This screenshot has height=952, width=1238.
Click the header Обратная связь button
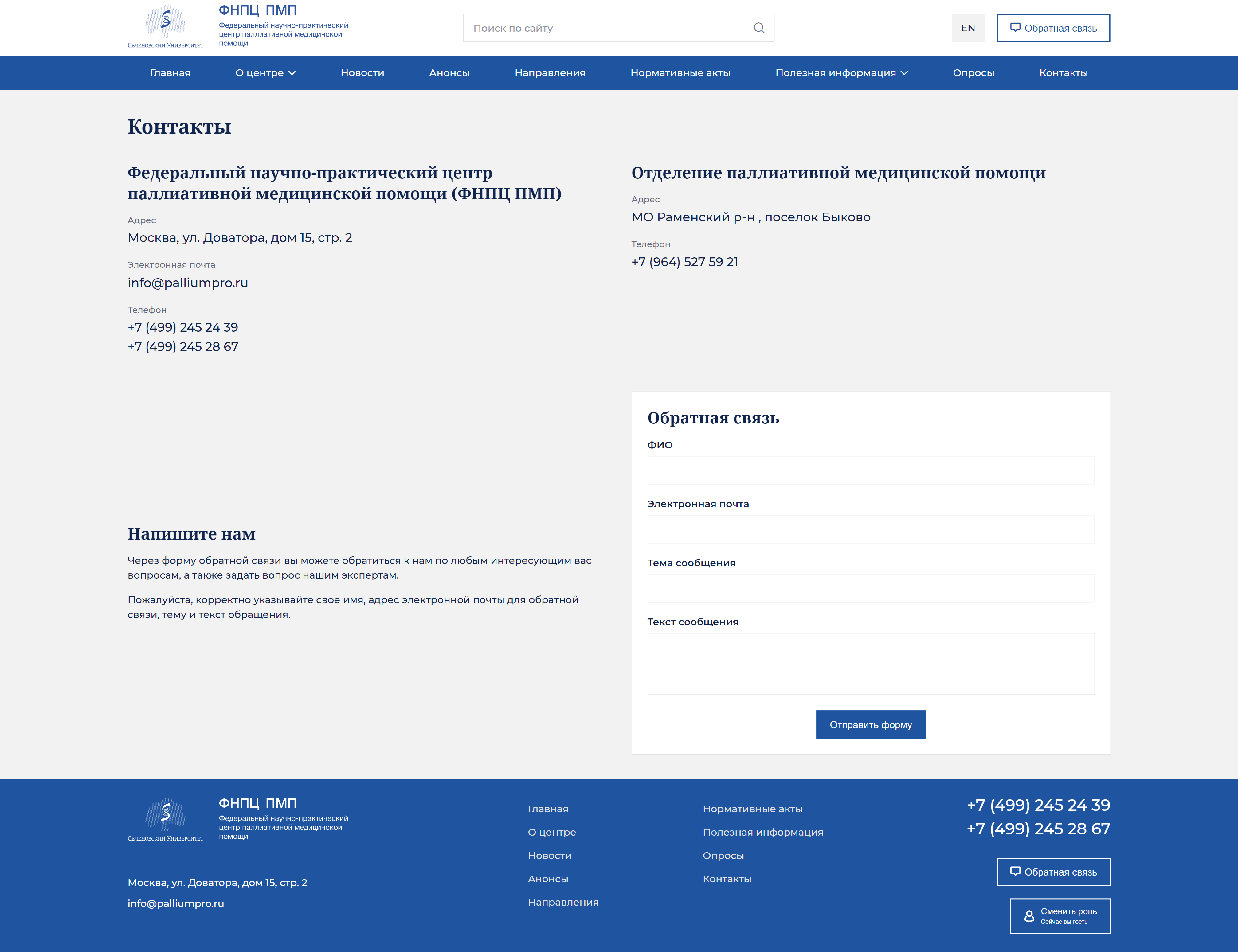point(1053,28)
